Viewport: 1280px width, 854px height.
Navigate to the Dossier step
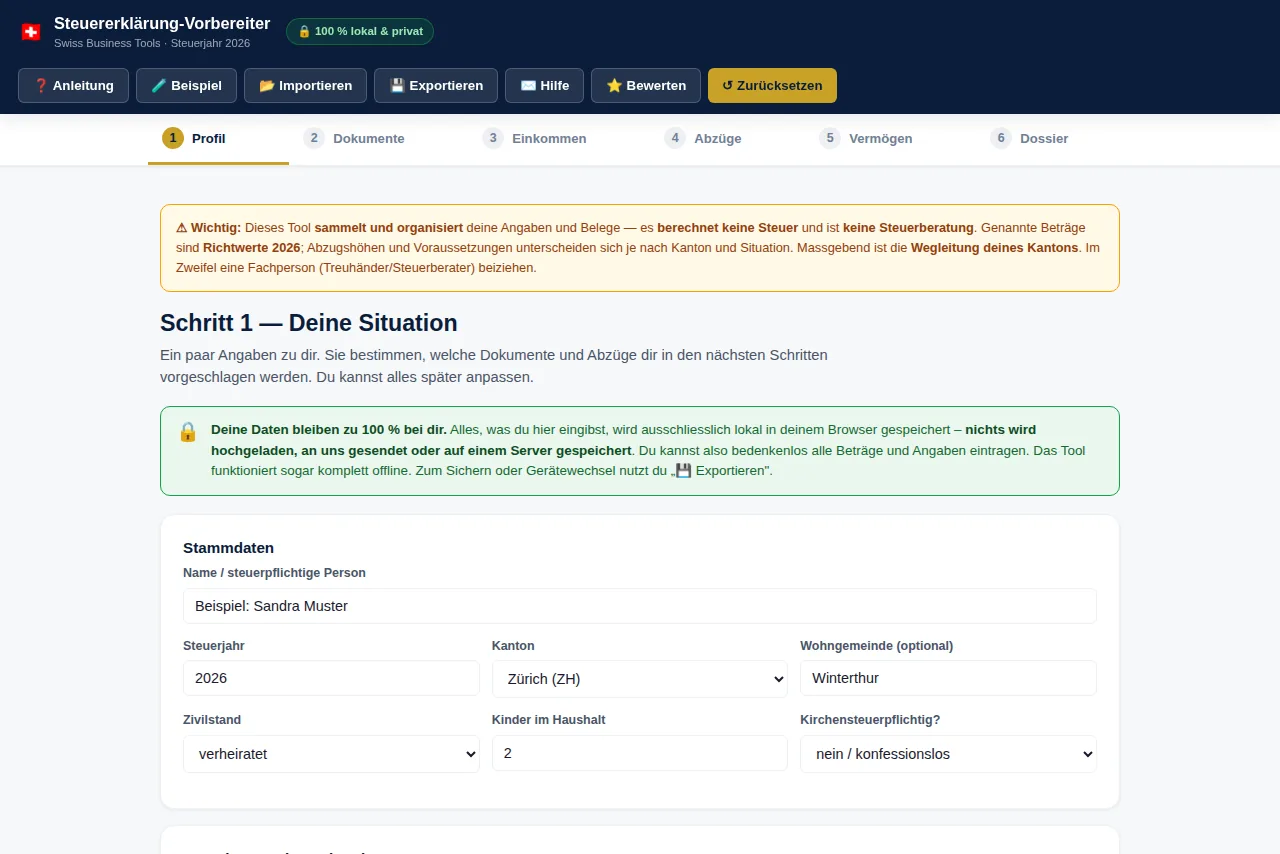pyautogui.click(x=1030, y=138)
